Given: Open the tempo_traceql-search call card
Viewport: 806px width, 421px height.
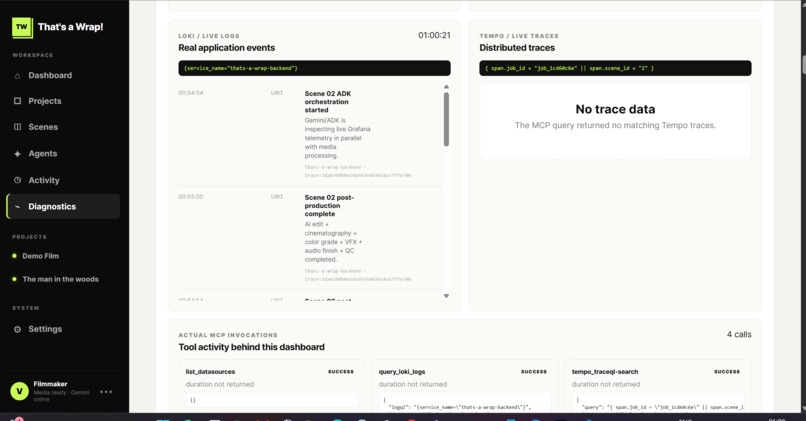Looking at the screenshot, I should click(x=657, y=386).
